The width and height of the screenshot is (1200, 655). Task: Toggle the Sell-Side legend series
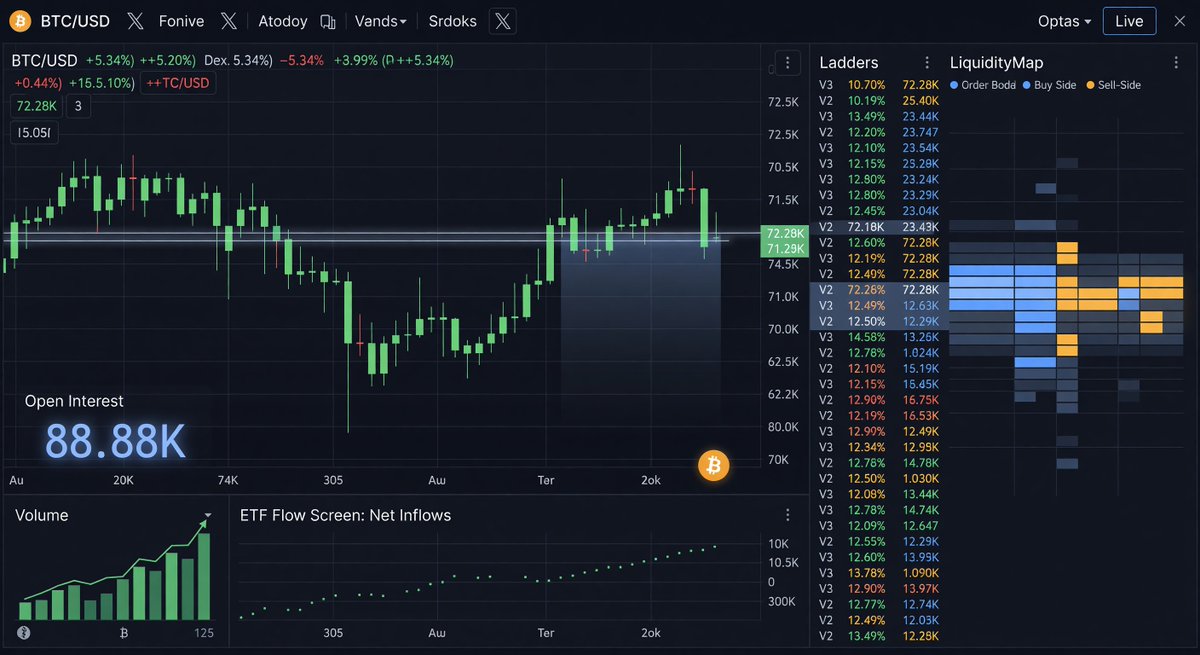tap(1114, 85)
